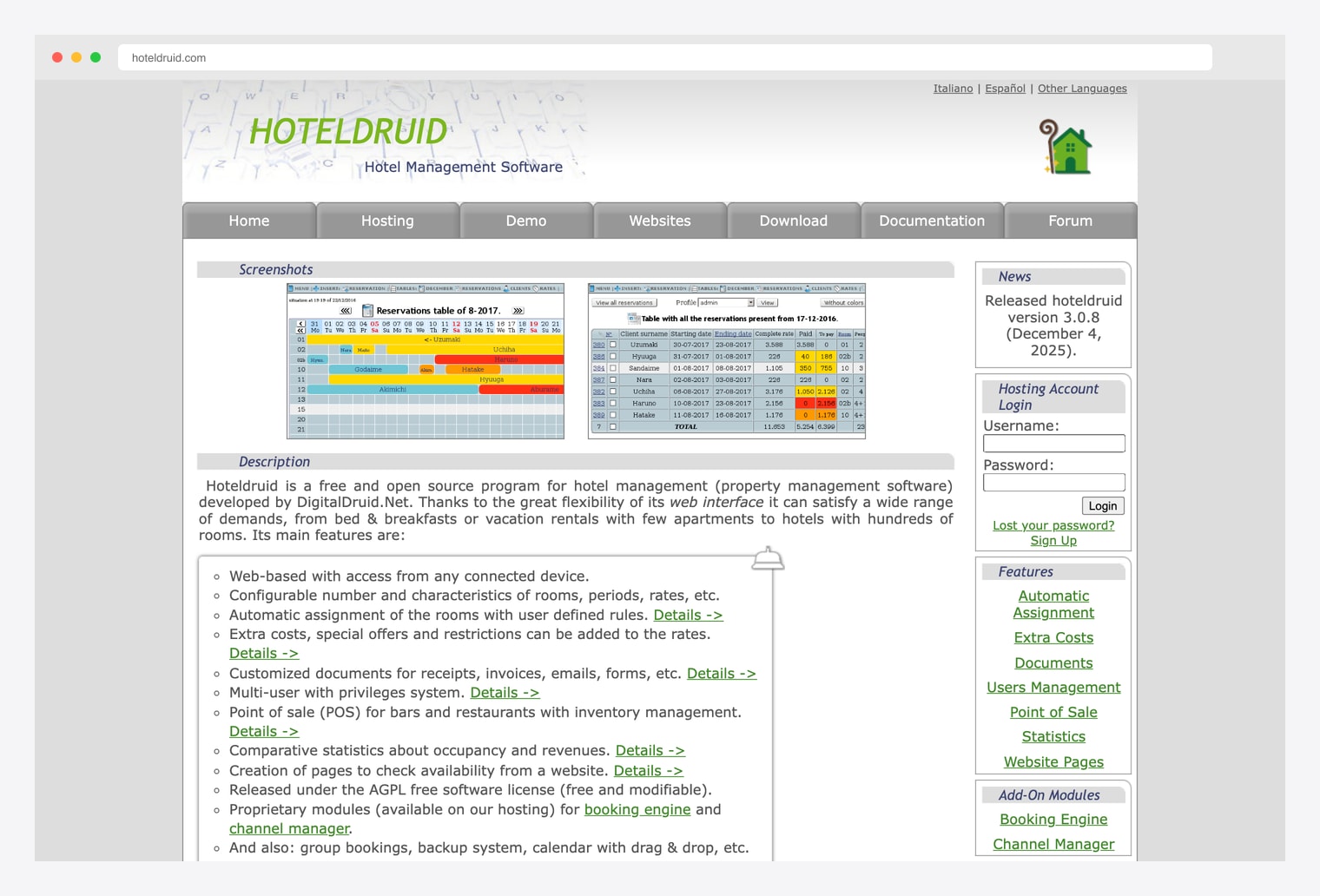The height and width of the screenshot is (896, 1320).
Task: Switch language to Italiano
Action: point(953,89)
